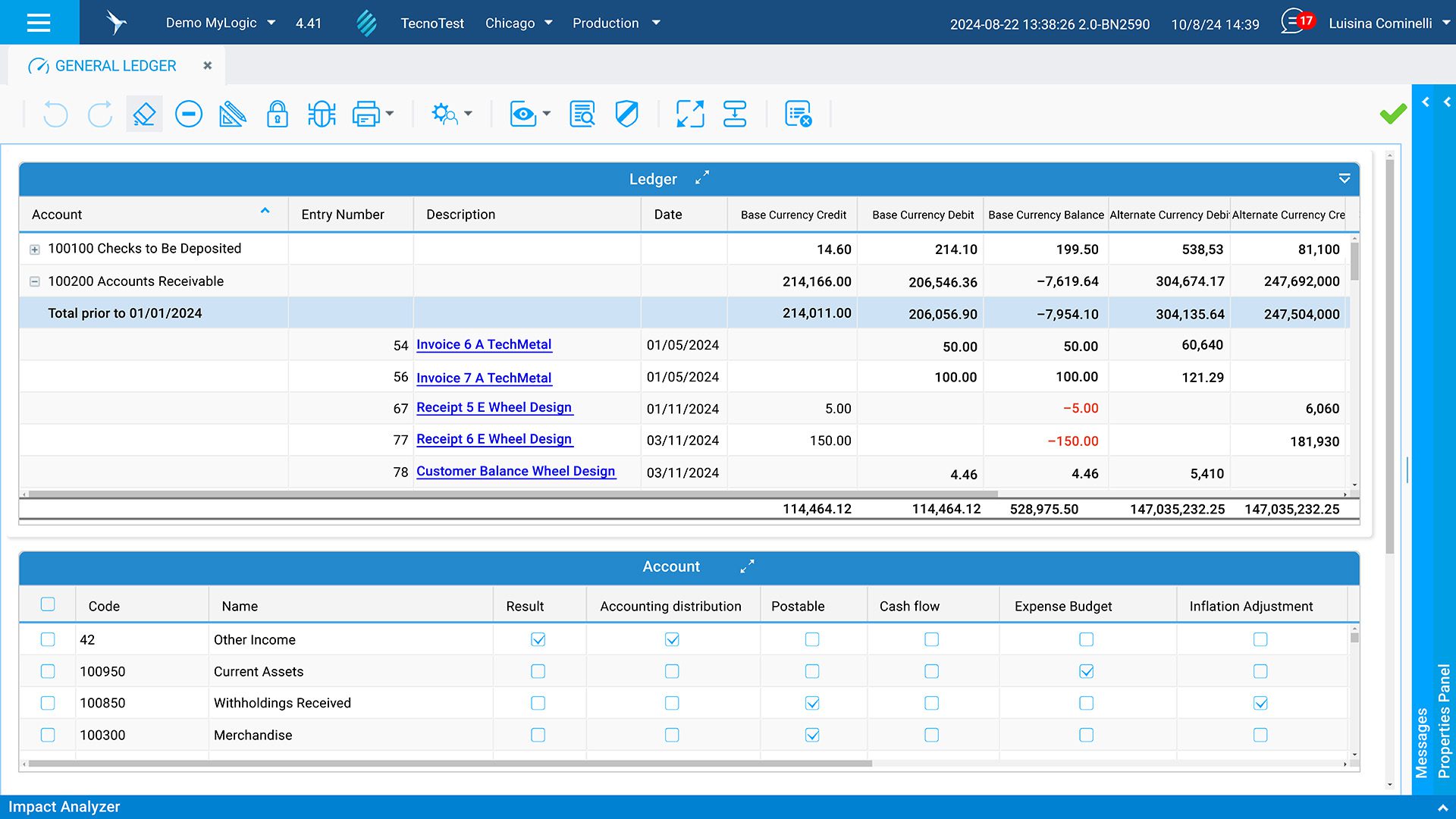
Task: Check the select-all checkbox in Account grid header
Action: (48, 604)
